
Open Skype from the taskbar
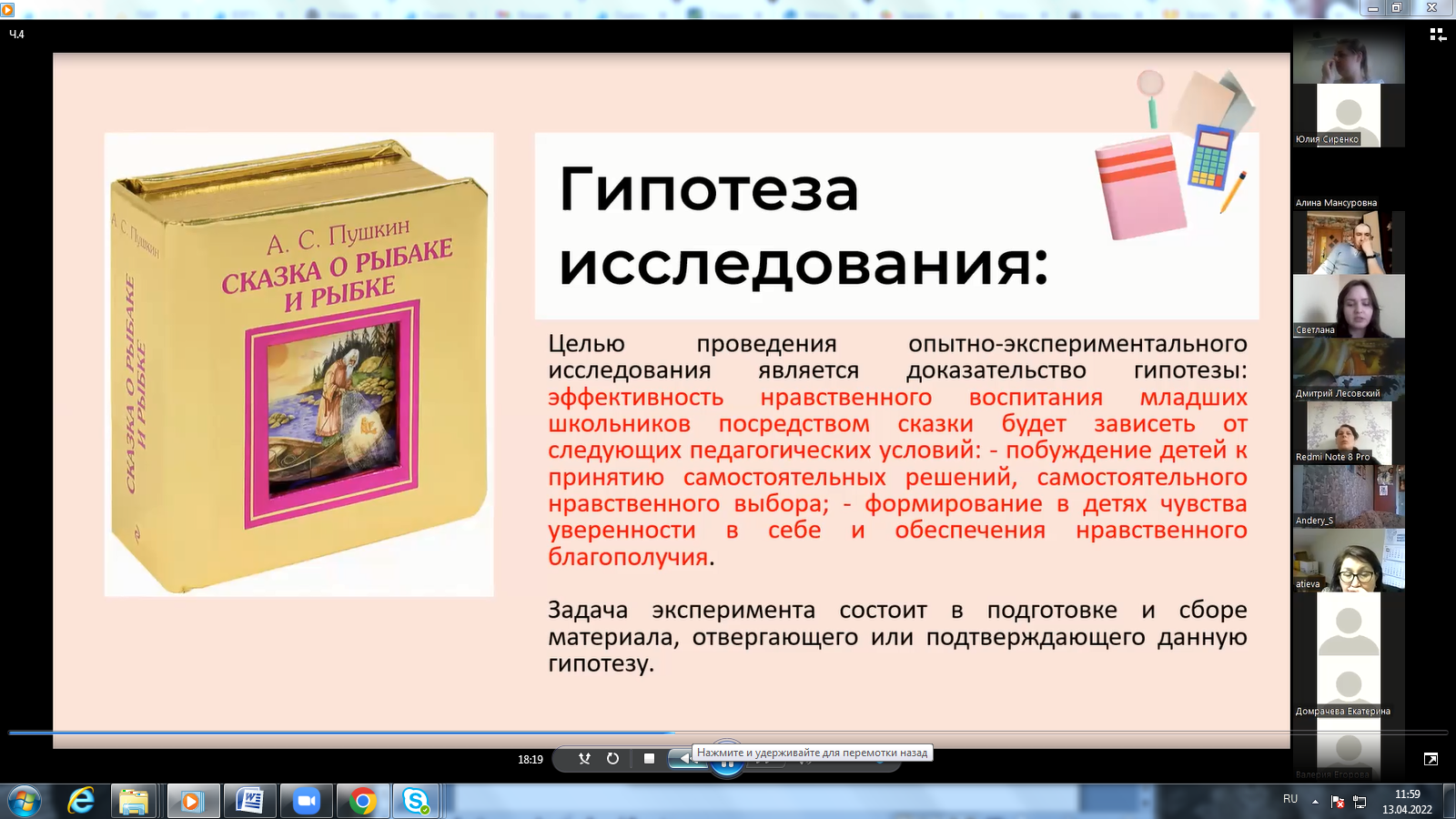tap(417, 802)
